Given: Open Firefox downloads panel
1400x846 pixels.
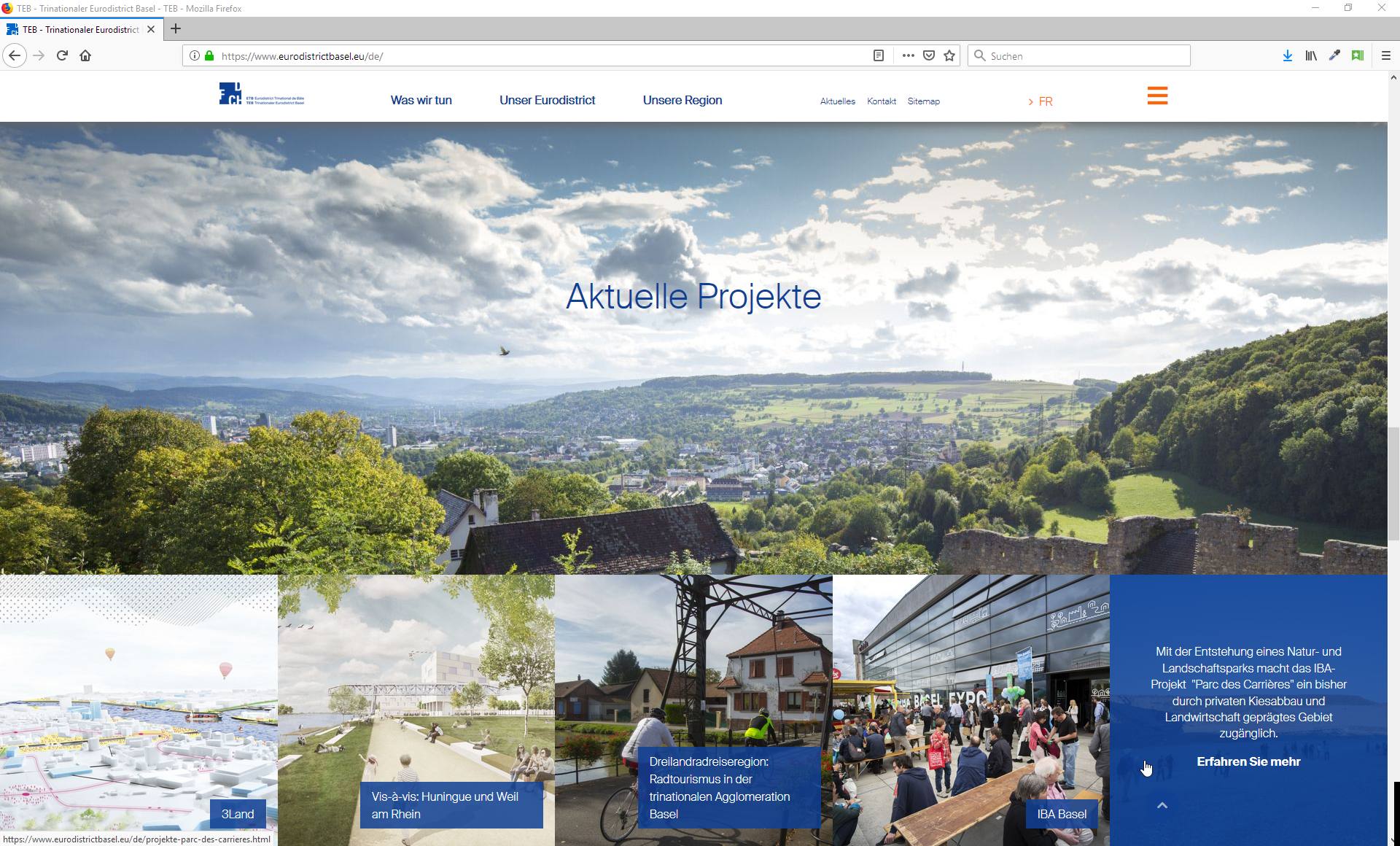Looking at the screenshot, I should click(1288, 55).
